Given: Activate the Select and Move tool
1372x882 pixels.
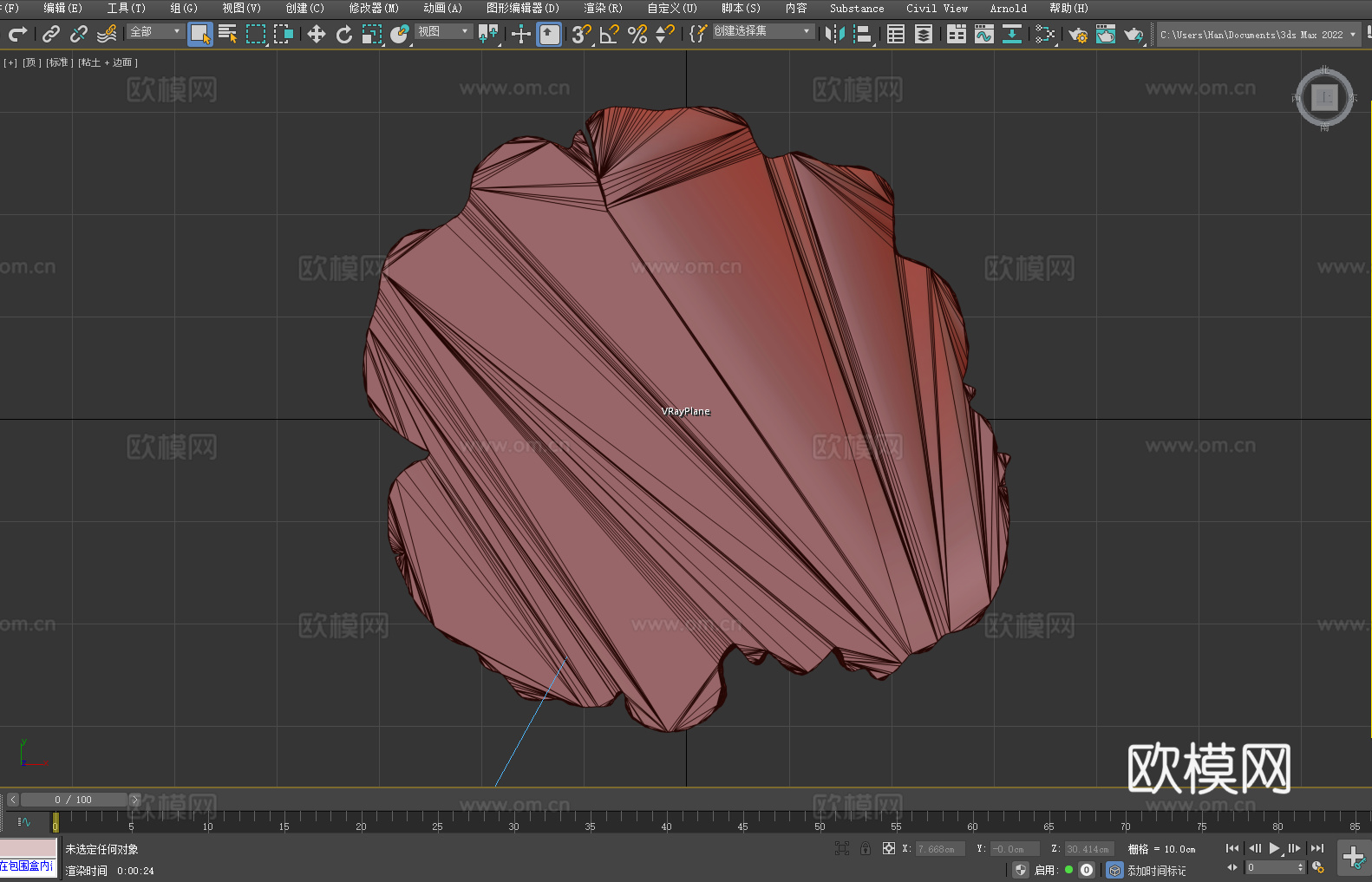Looking at the screenshot, I should pos(317,34).
